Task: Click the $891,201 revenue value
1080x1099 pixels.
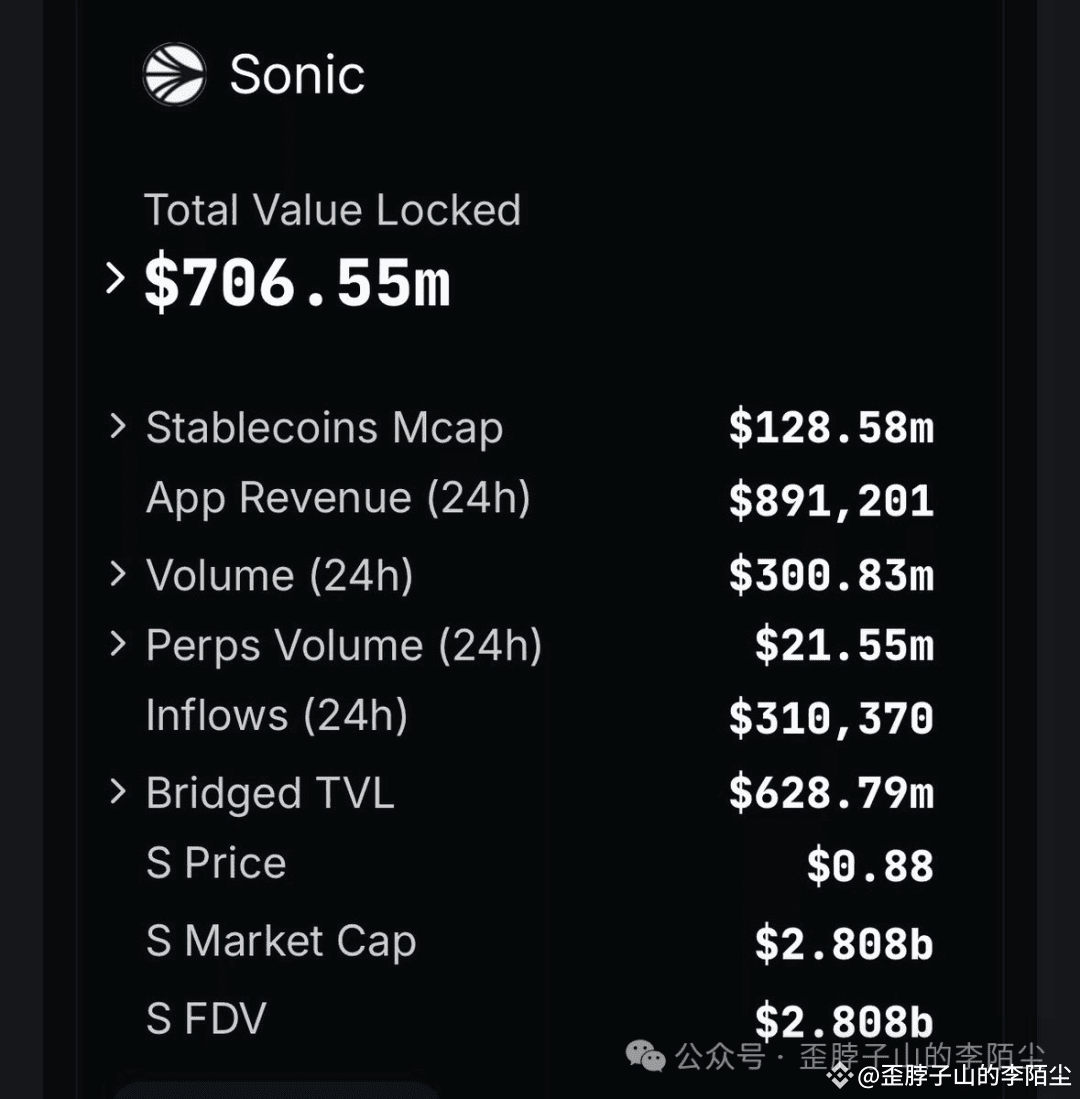Action: [x=831, y=502]
